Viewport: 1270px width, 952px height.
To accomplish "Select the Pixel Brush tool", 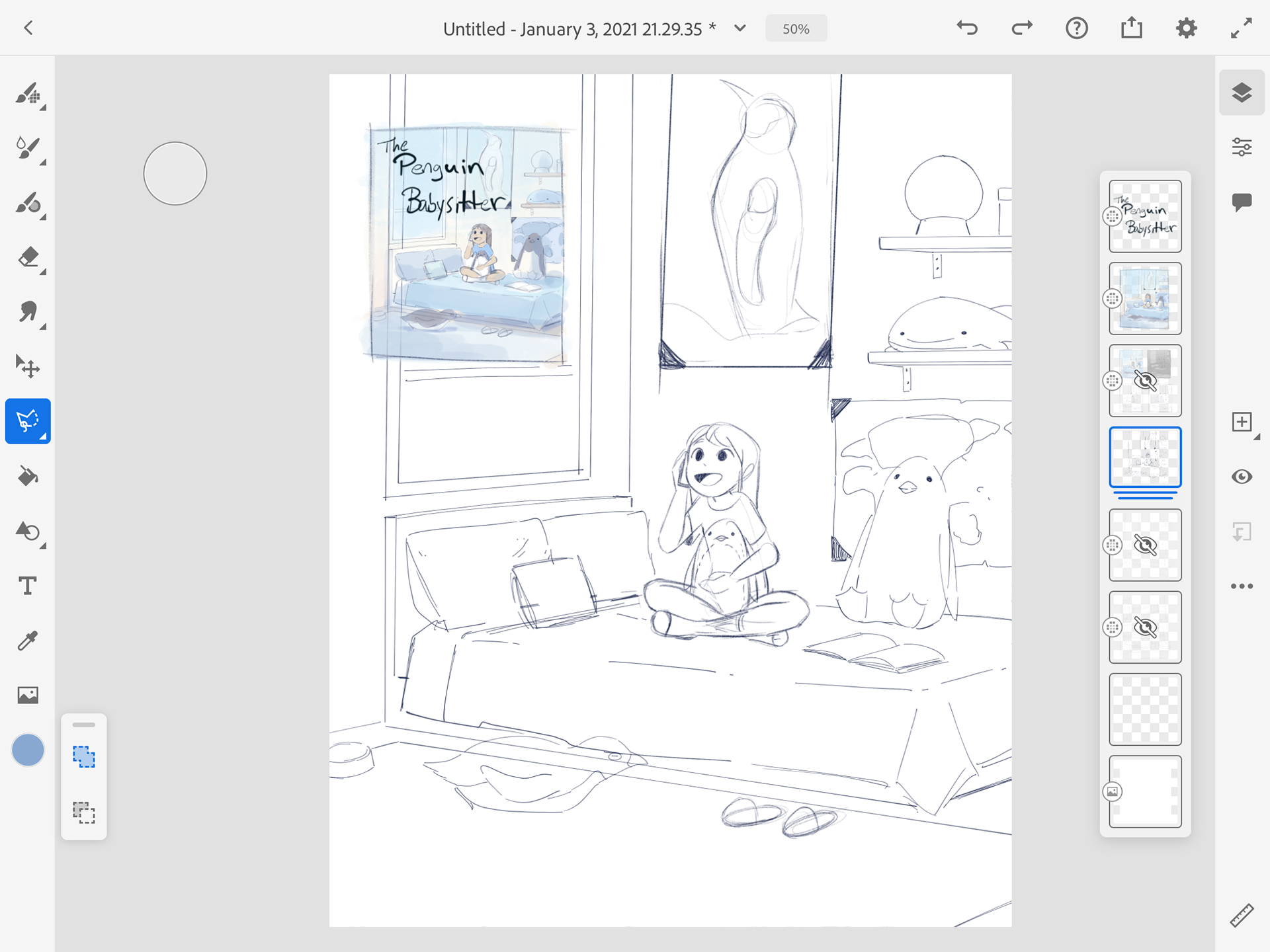I will coord(28,93).
